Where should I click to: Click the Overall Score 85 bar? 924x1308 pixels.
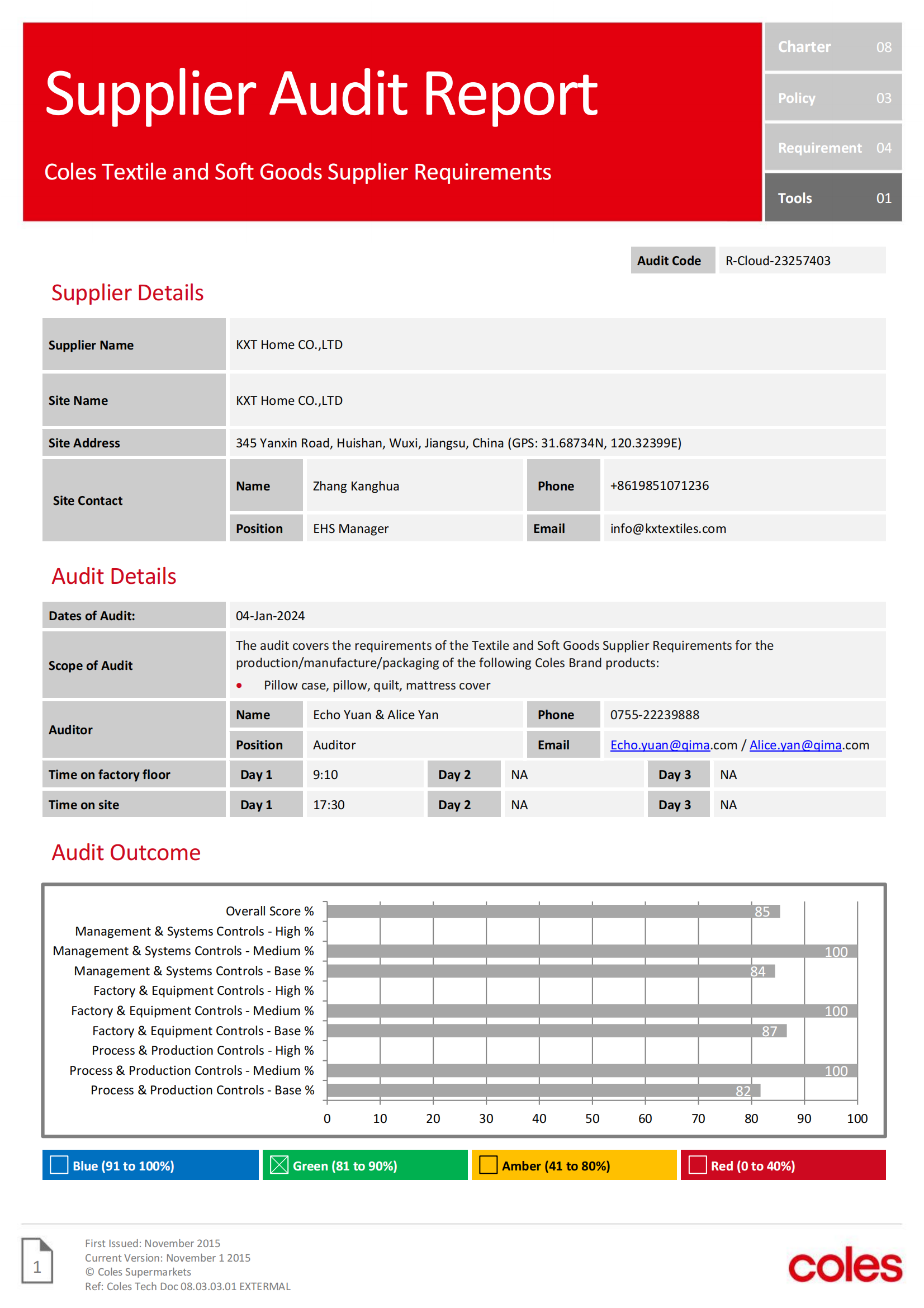553,912
